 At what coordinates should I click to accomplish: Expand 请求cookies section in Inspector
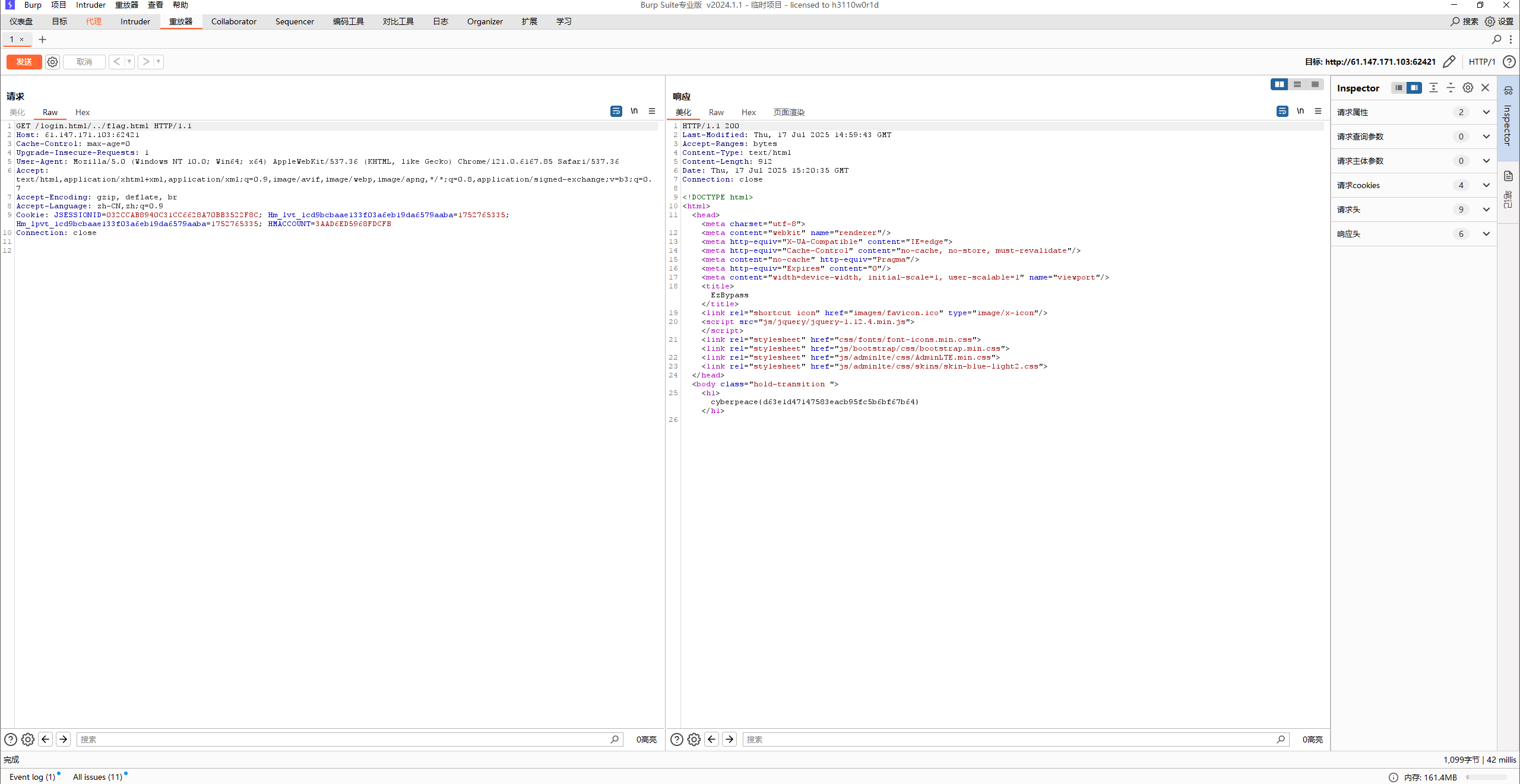1486,185
